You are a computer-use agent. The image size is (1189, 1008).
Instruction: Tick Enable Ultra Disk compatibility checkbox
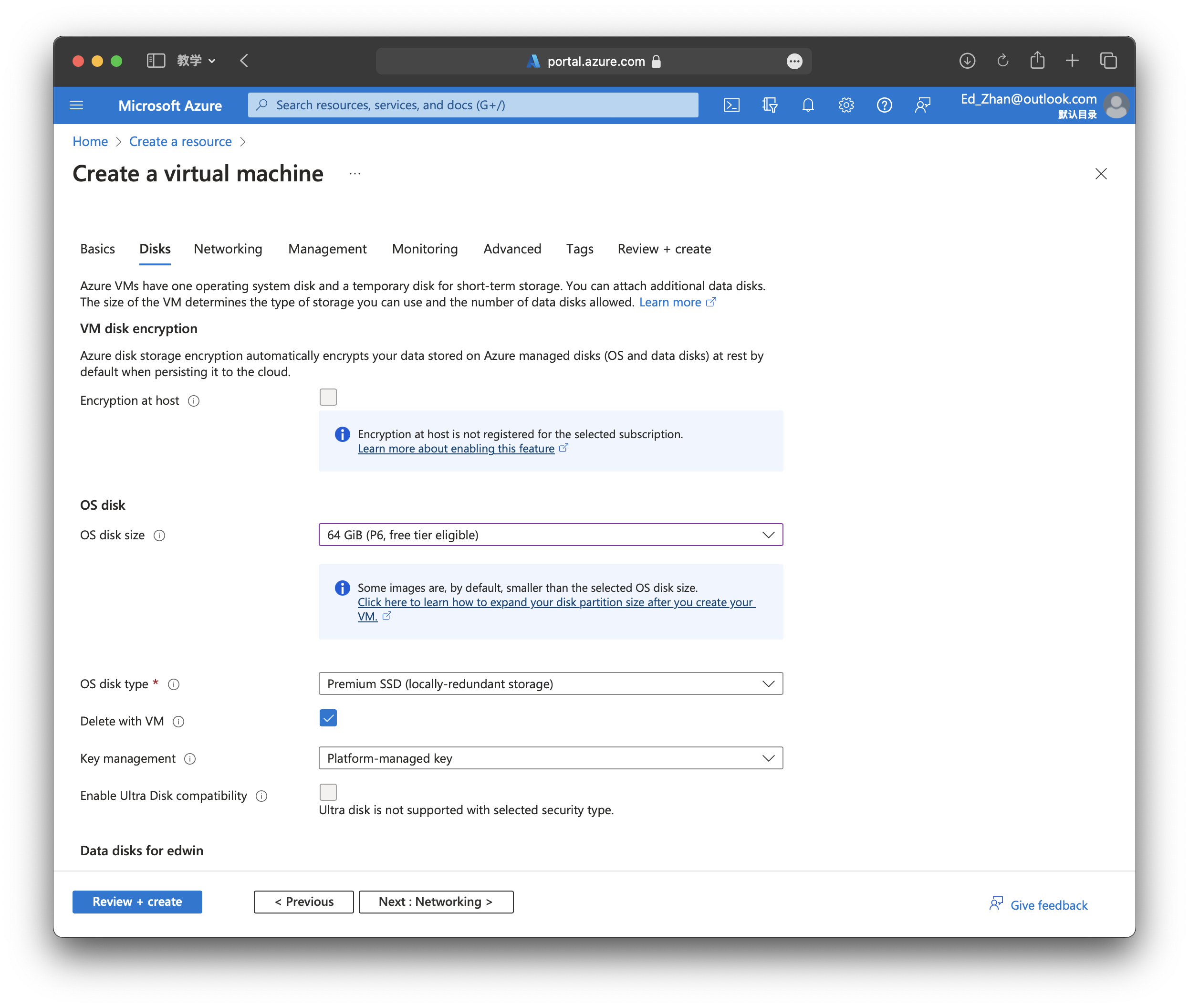point(328,792)
